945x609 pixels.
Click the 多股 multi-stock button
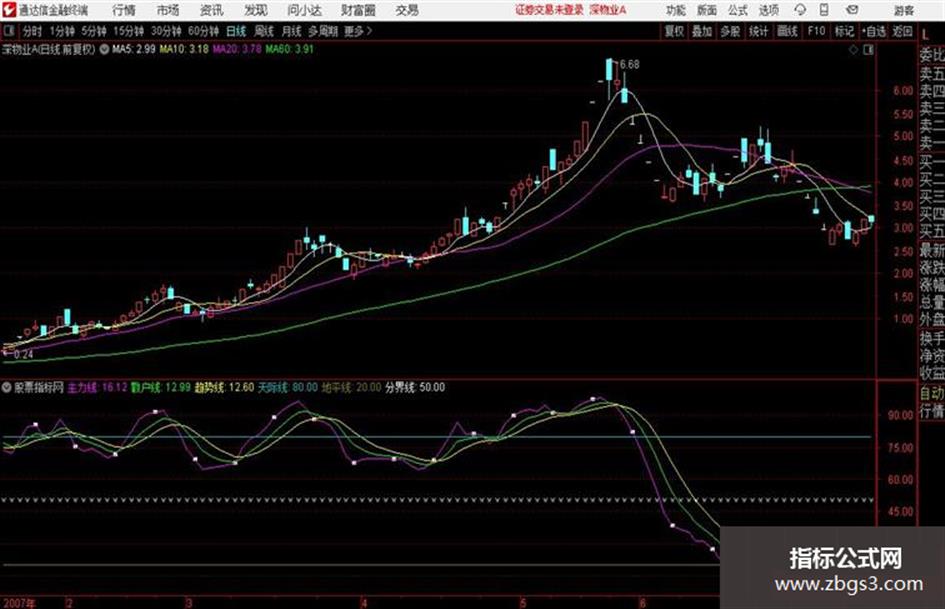(730, 31)
